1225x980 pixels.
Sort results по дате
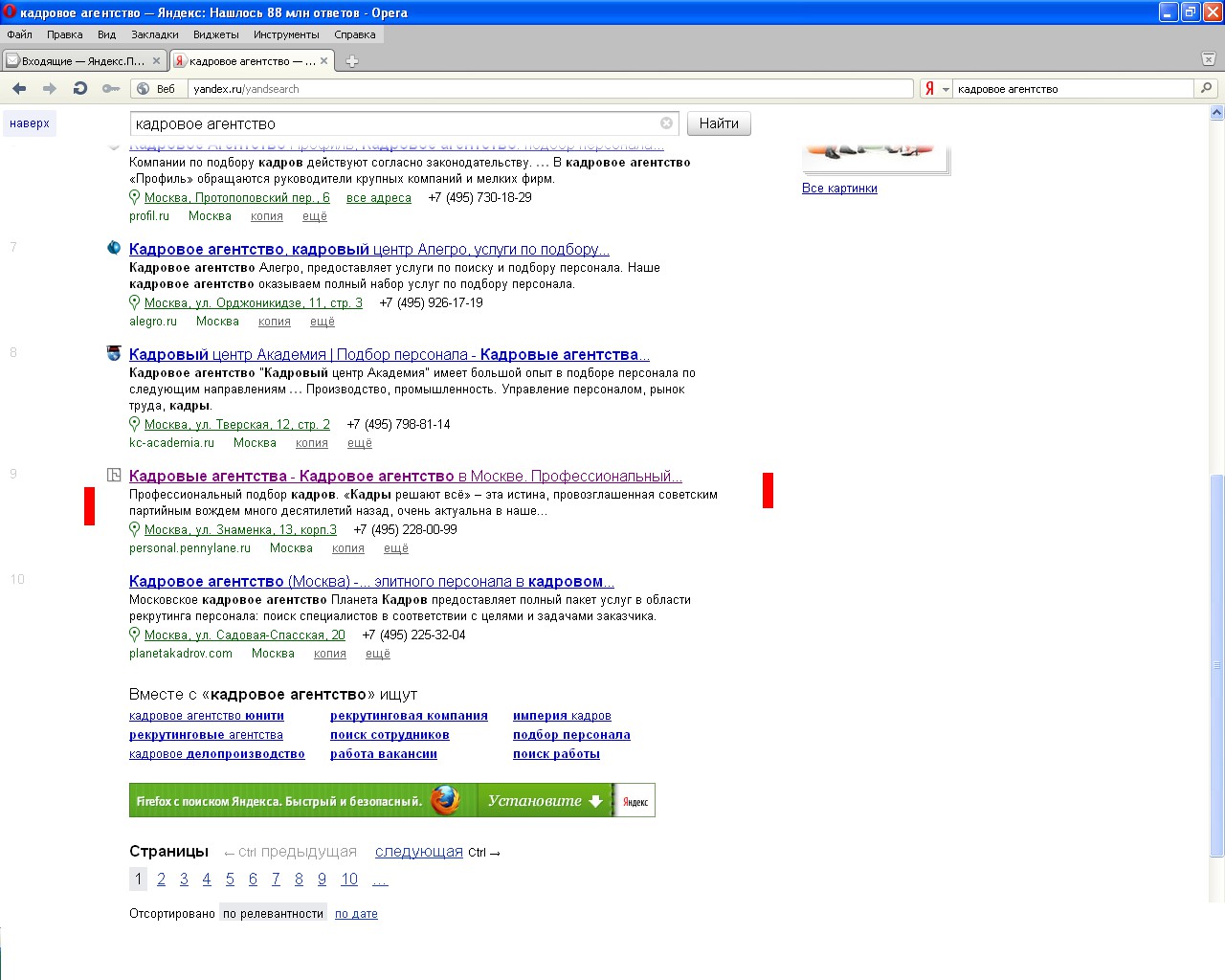[x=356, y=914]
